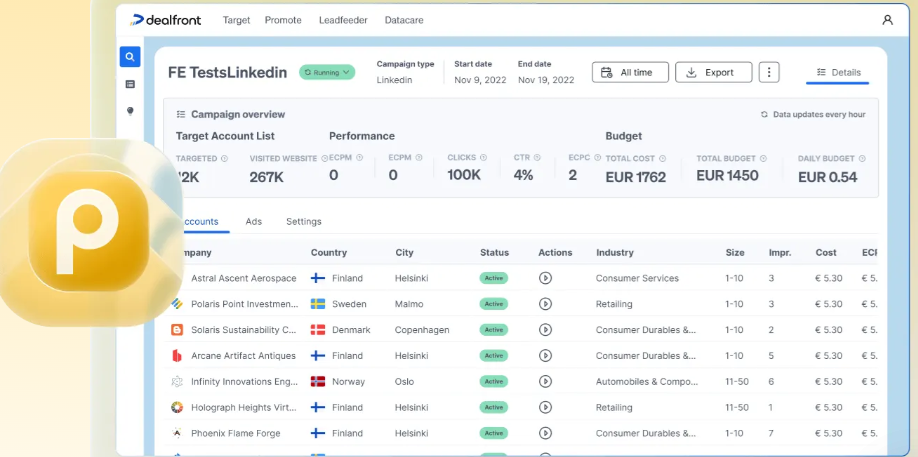The image size is (918, 457).
Task: Click the info icon next to CTR
Action: point(537,157)
